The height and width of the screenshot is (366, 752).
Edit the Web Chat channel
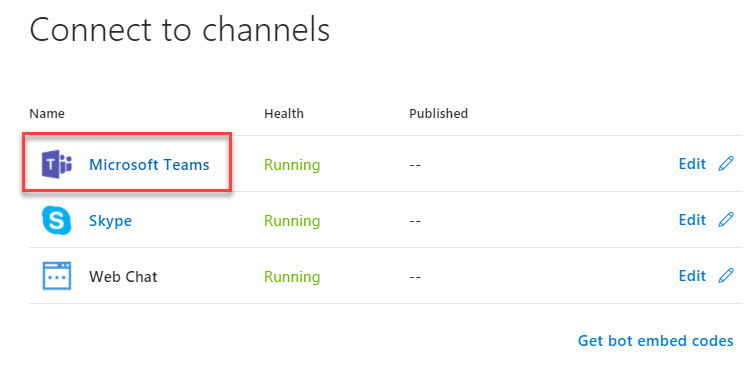pos(692,276)
